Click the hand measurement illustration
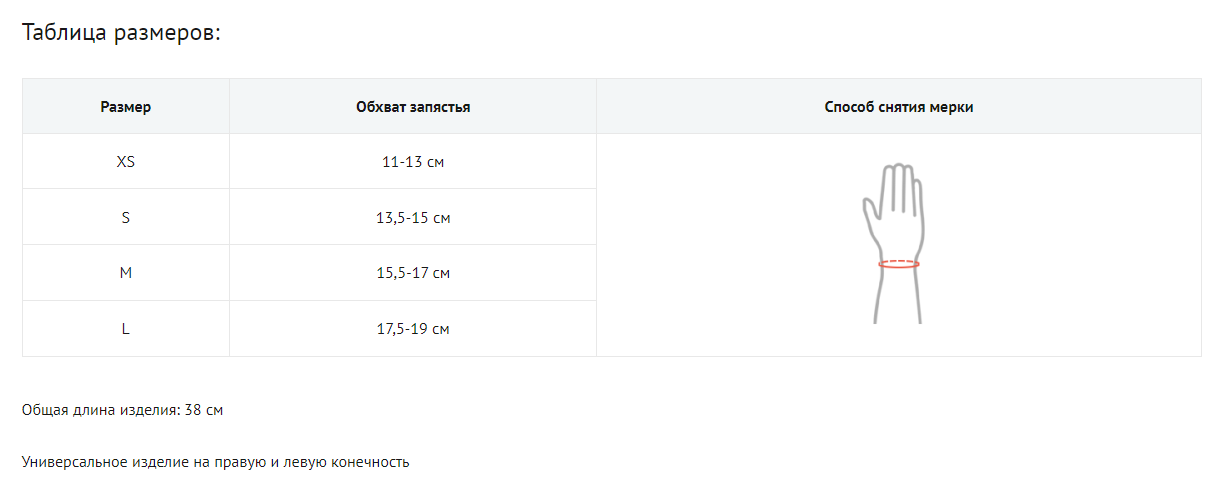This screenshot has width=1228, height=486. point(897,243)
